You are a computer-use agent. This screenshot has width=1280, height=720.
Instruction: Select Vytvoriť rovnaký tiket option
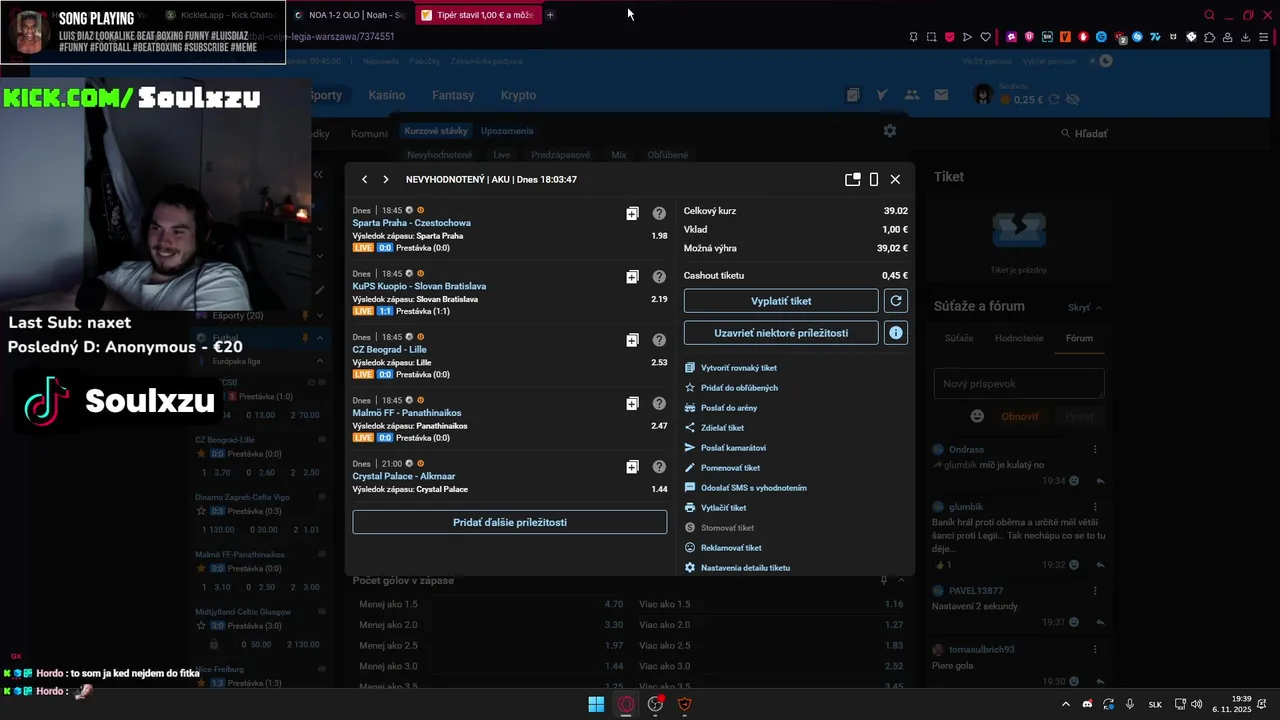coord(731,368)
